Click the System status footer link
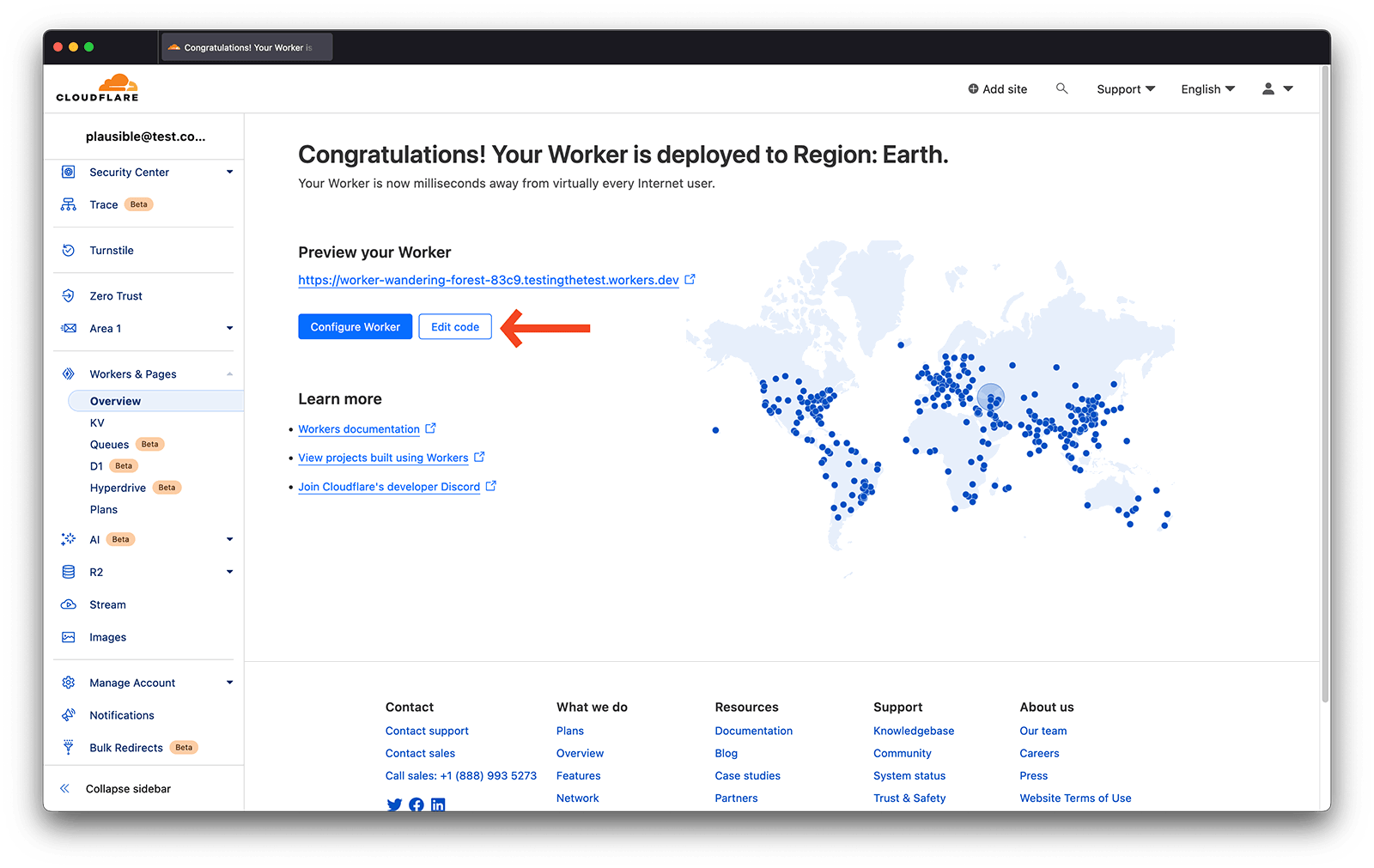1374x868 pixels. pyautogui.click(x=909, y=775)
